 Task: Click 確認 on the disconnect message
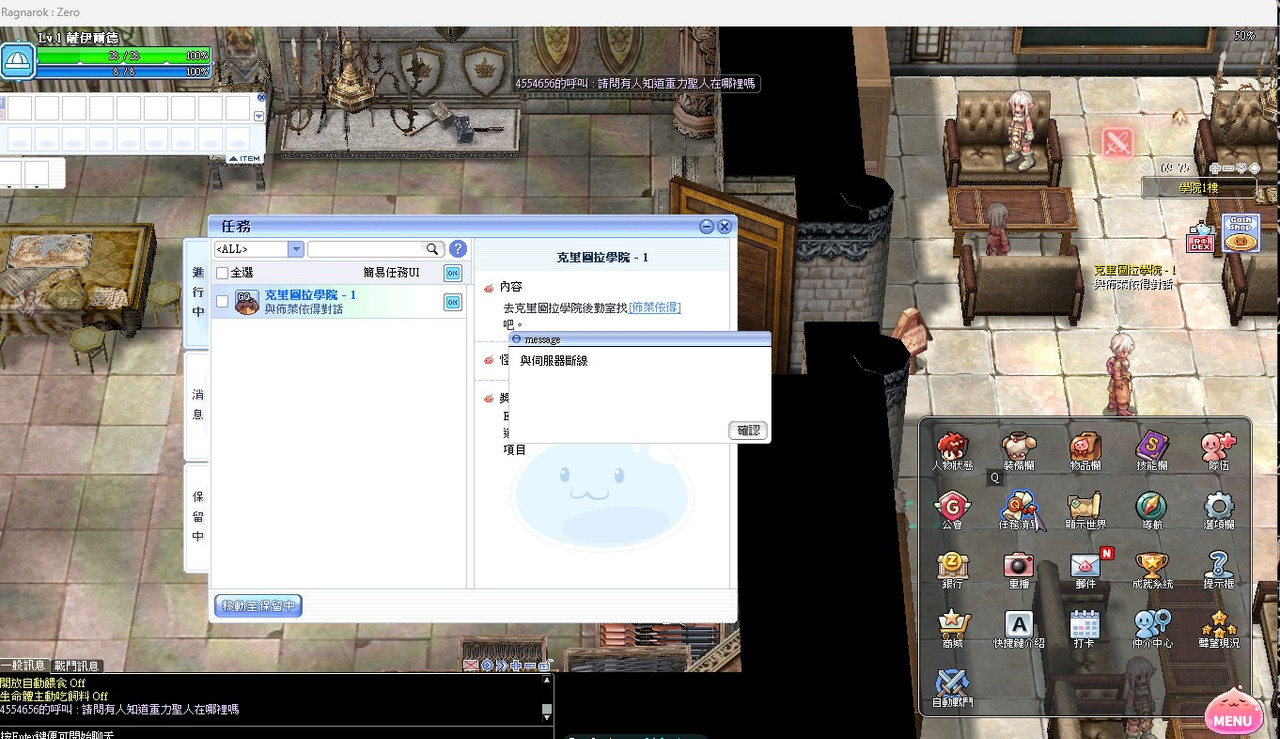pos(748,430)
